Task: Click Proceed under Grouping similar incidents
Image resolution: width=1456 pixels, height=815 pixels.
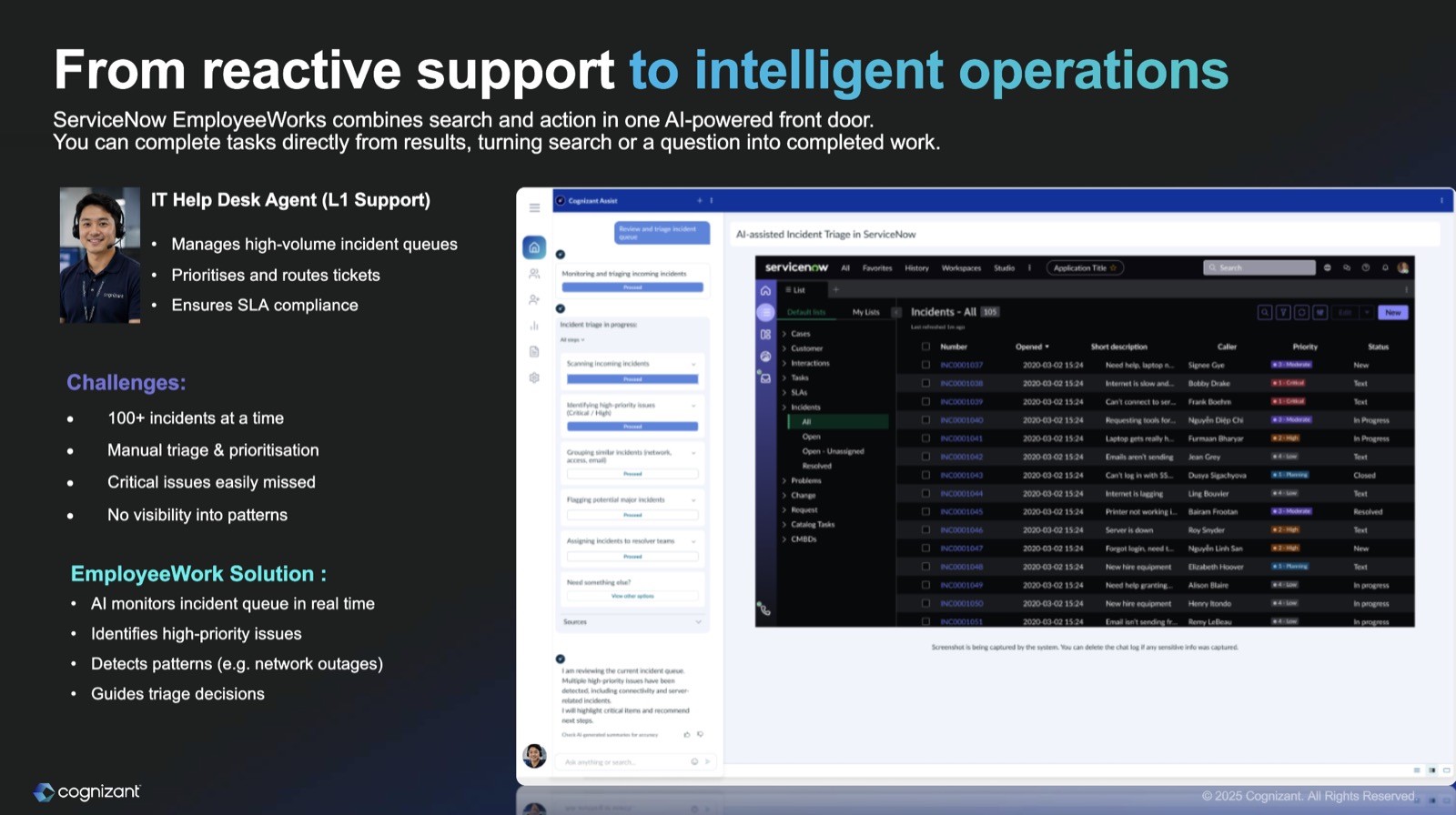Action: [632, 474]
